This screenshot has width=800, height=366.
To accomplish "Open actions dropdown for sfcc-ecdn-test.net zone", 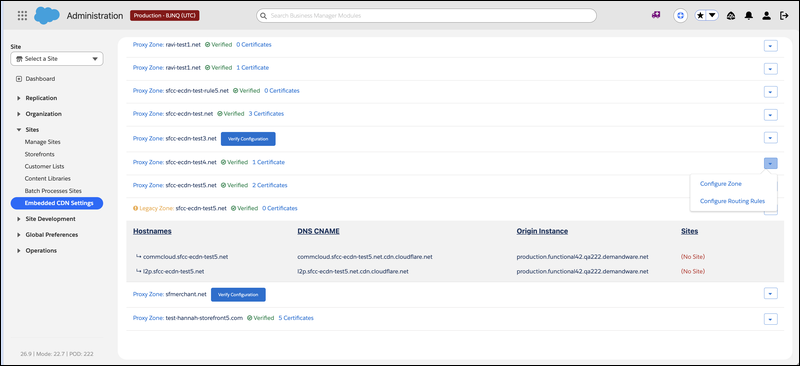I will point(770,115).
